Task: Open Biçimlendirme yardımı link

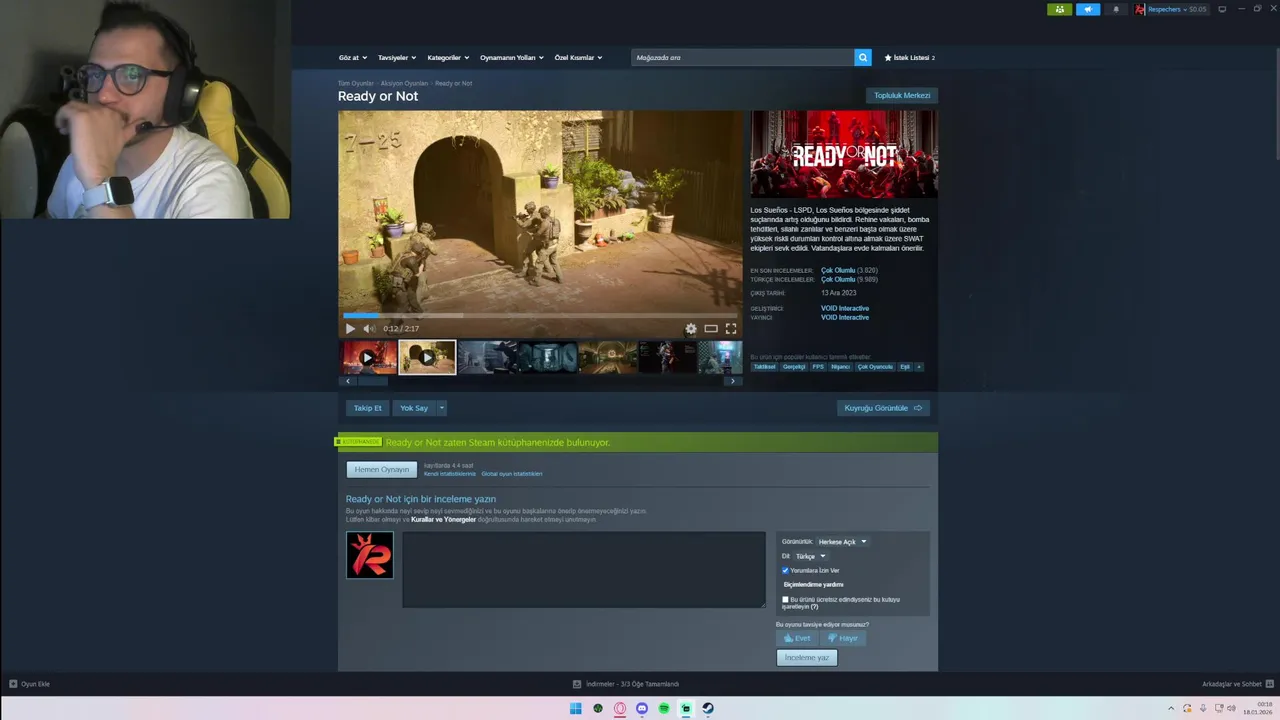Action: [x=813, y=584]
